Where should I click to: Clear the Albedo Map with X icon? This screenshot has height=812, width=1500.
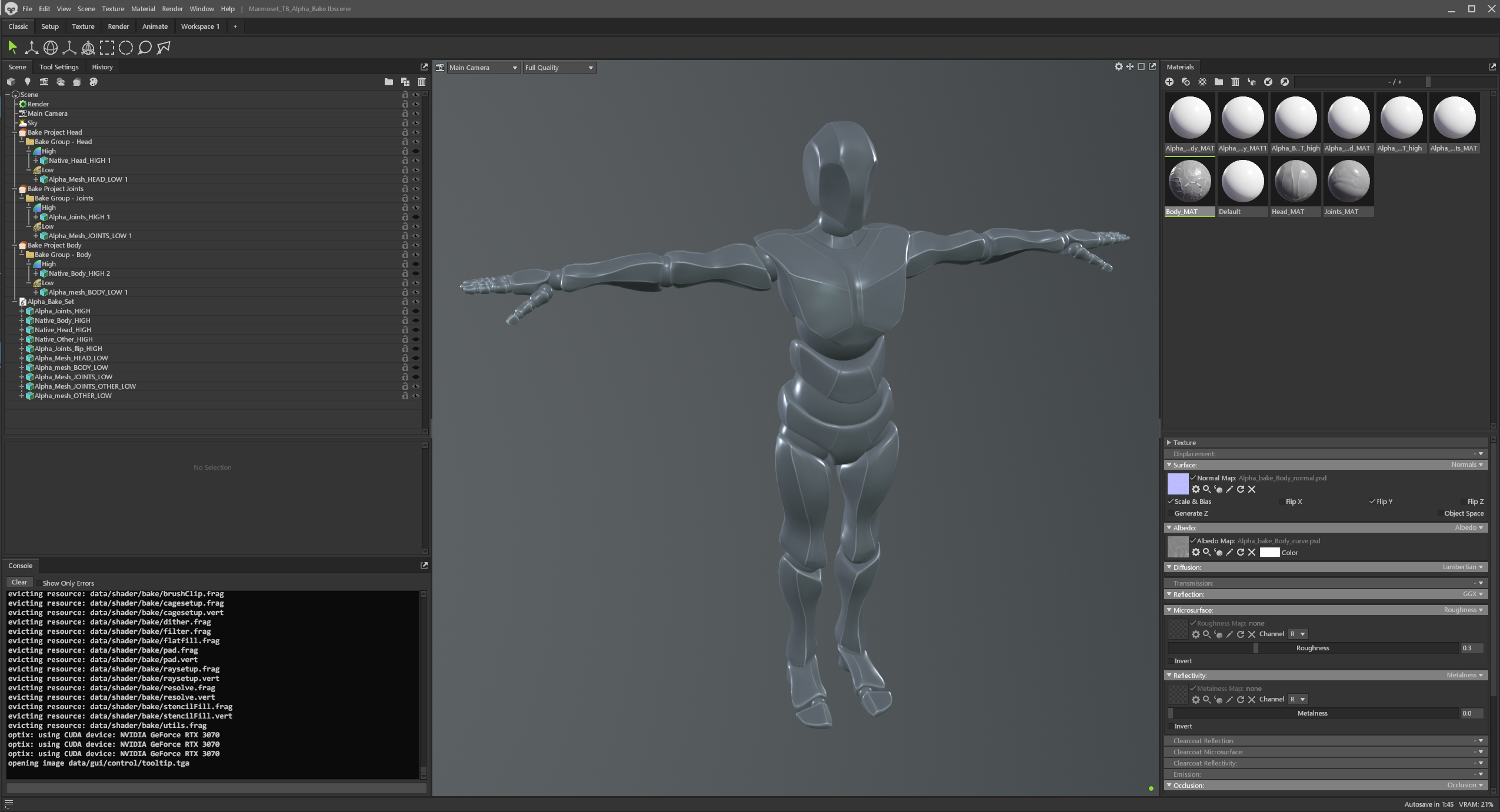(x=1252, y=552)
